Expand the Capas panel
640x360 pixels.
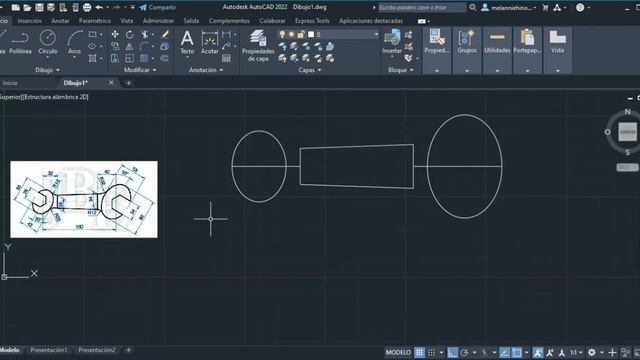(309, 70)
